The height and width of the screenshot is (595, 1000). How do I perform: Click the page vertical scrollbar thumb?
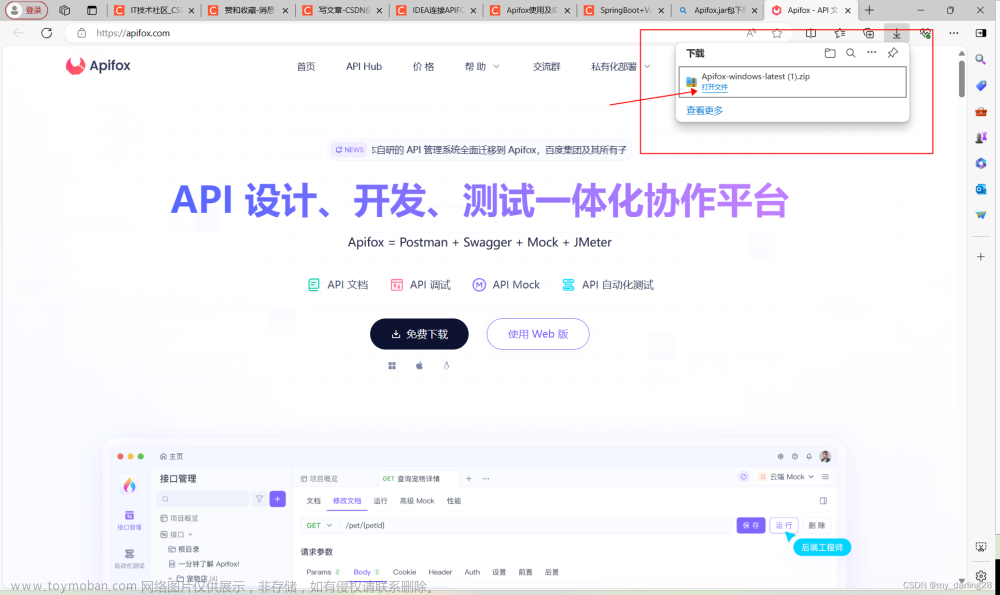point(962,78)
